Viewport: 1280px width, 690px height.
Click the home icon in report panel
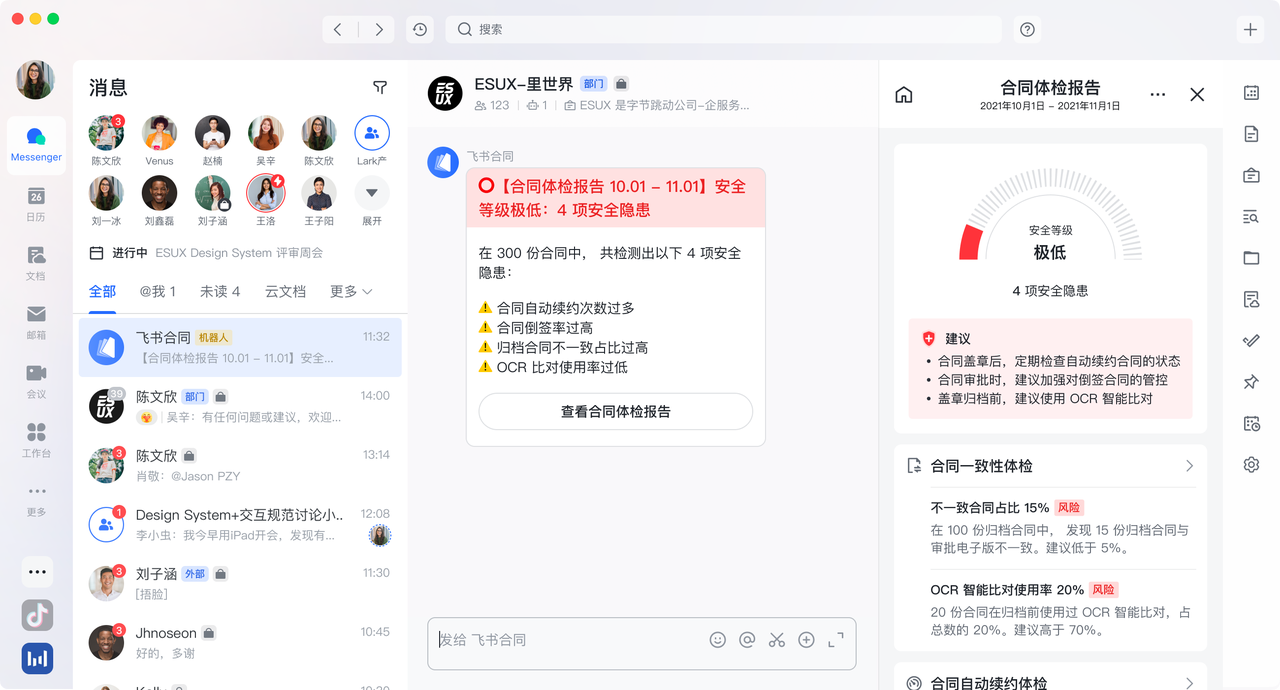pyautogui.click(x=904, y=95)
